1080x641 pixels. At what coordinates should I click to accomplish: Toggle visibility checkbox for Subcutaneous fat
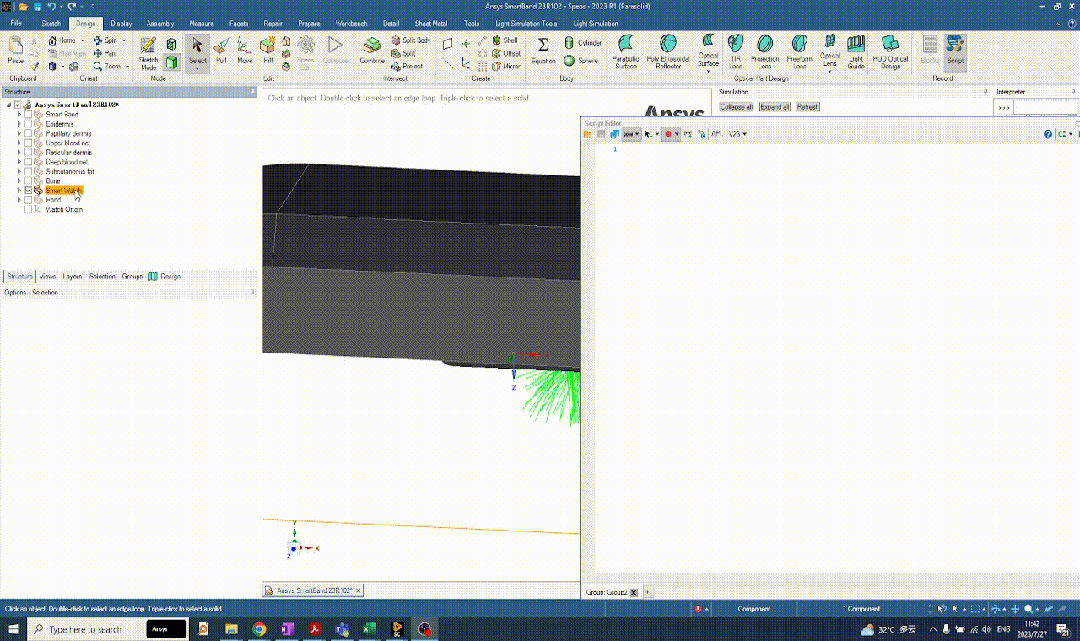tap(28, 171)
